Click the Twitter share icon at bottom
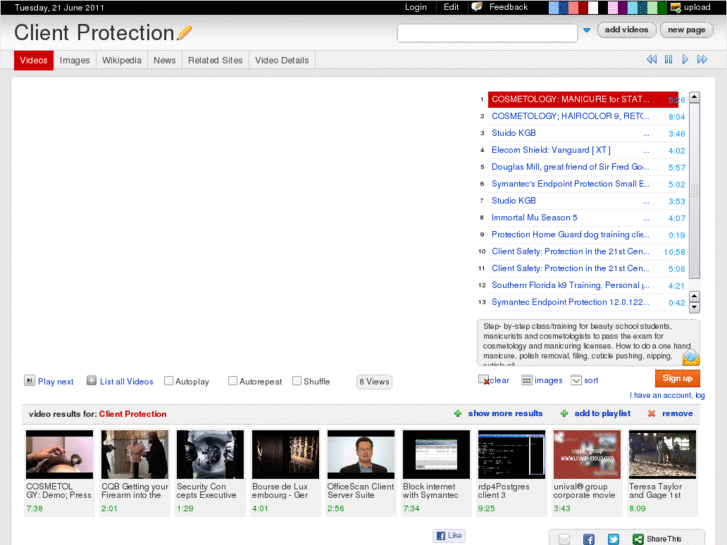This screenshot has height=545, width=727. pyautogui.click(x=613, y=539)
